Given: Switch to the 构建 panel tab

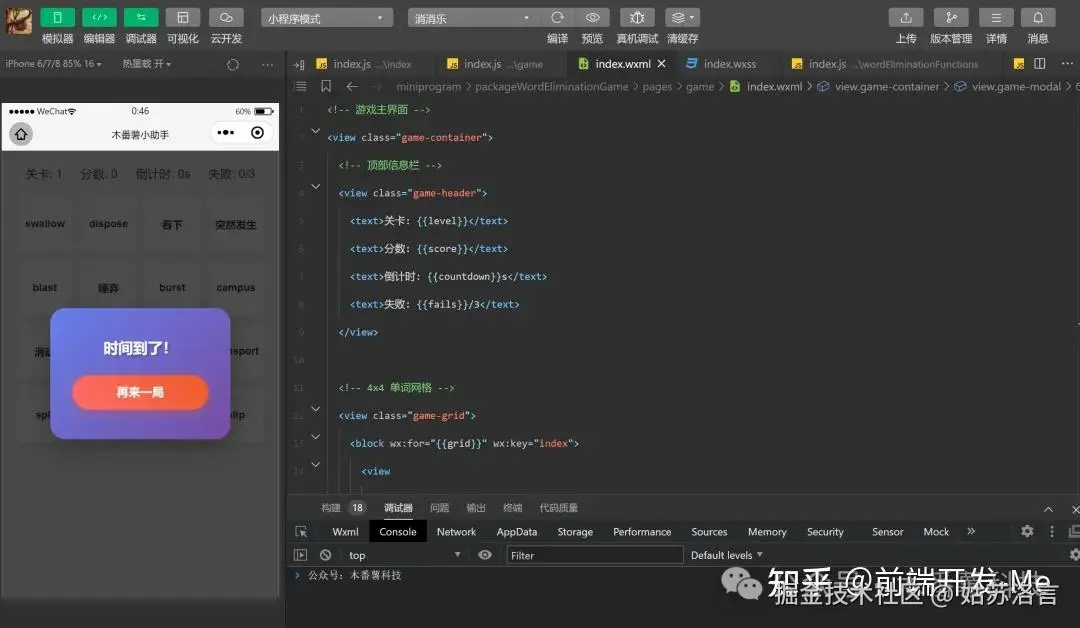Looking at the screenshot, I should coord(331,507).
